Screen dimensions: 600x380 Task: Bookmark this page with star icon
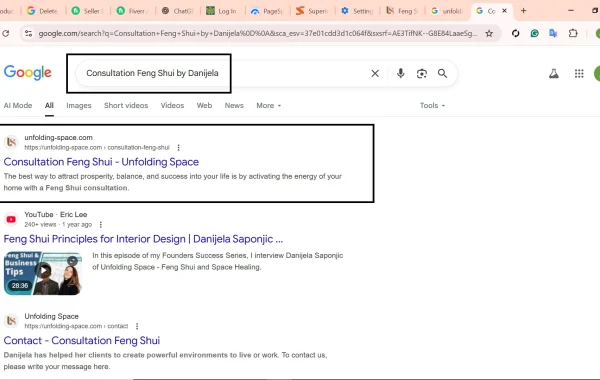pos(489,34)
